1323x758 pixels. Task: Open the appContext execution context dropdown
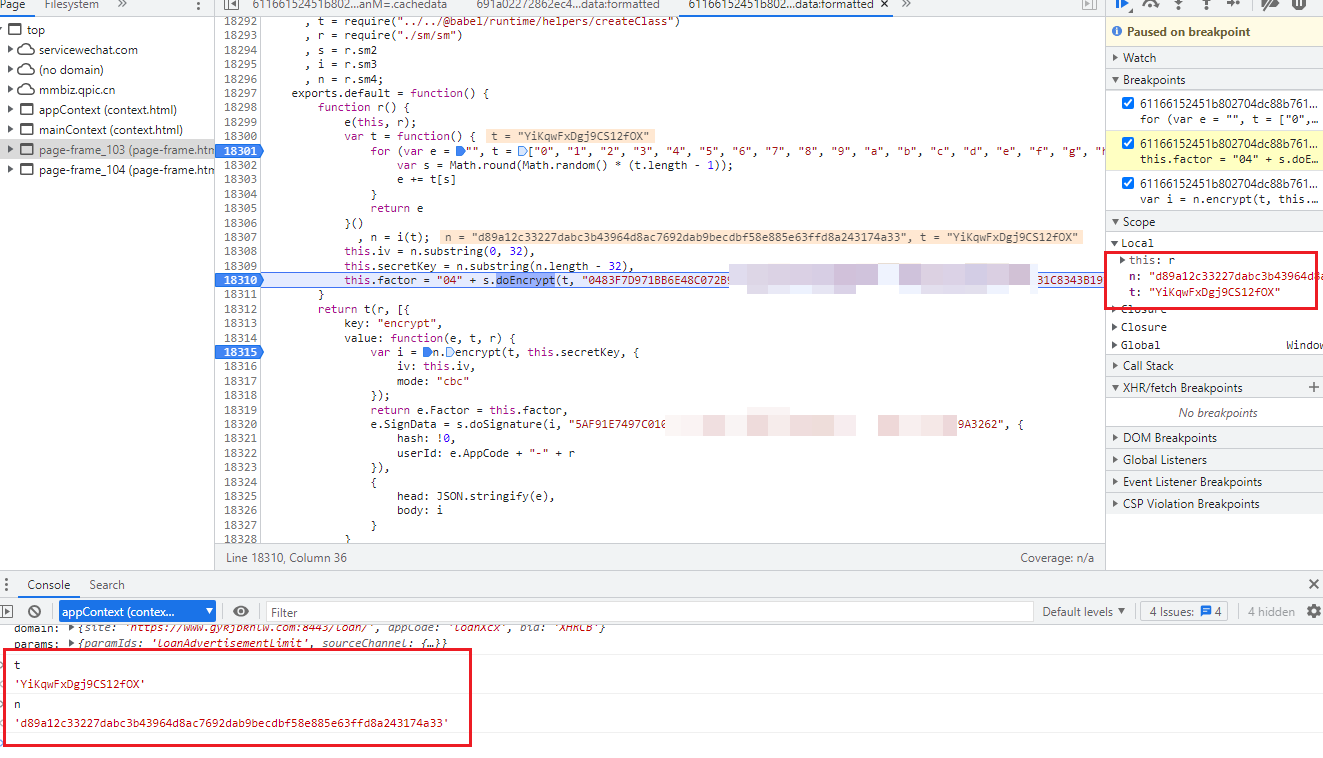click(137, 611)
